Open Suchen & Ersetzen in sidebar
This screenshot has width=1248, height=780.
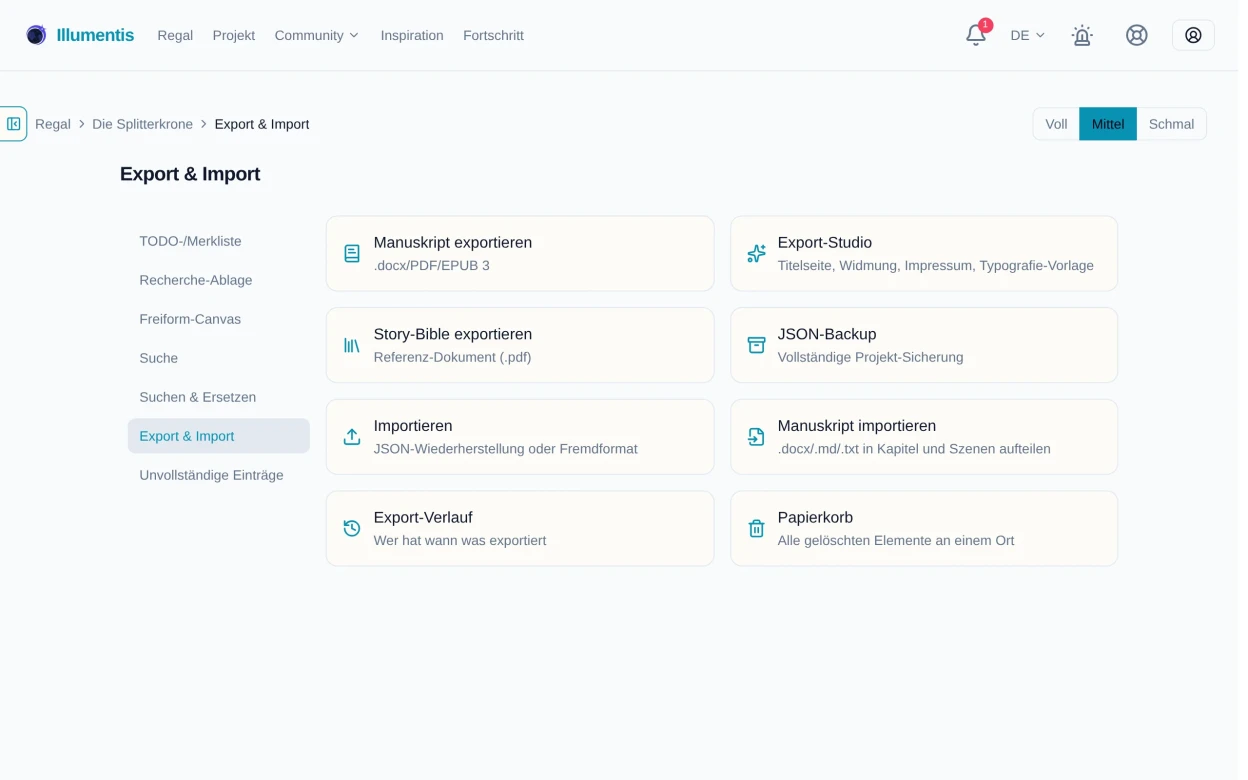point(218,397)
